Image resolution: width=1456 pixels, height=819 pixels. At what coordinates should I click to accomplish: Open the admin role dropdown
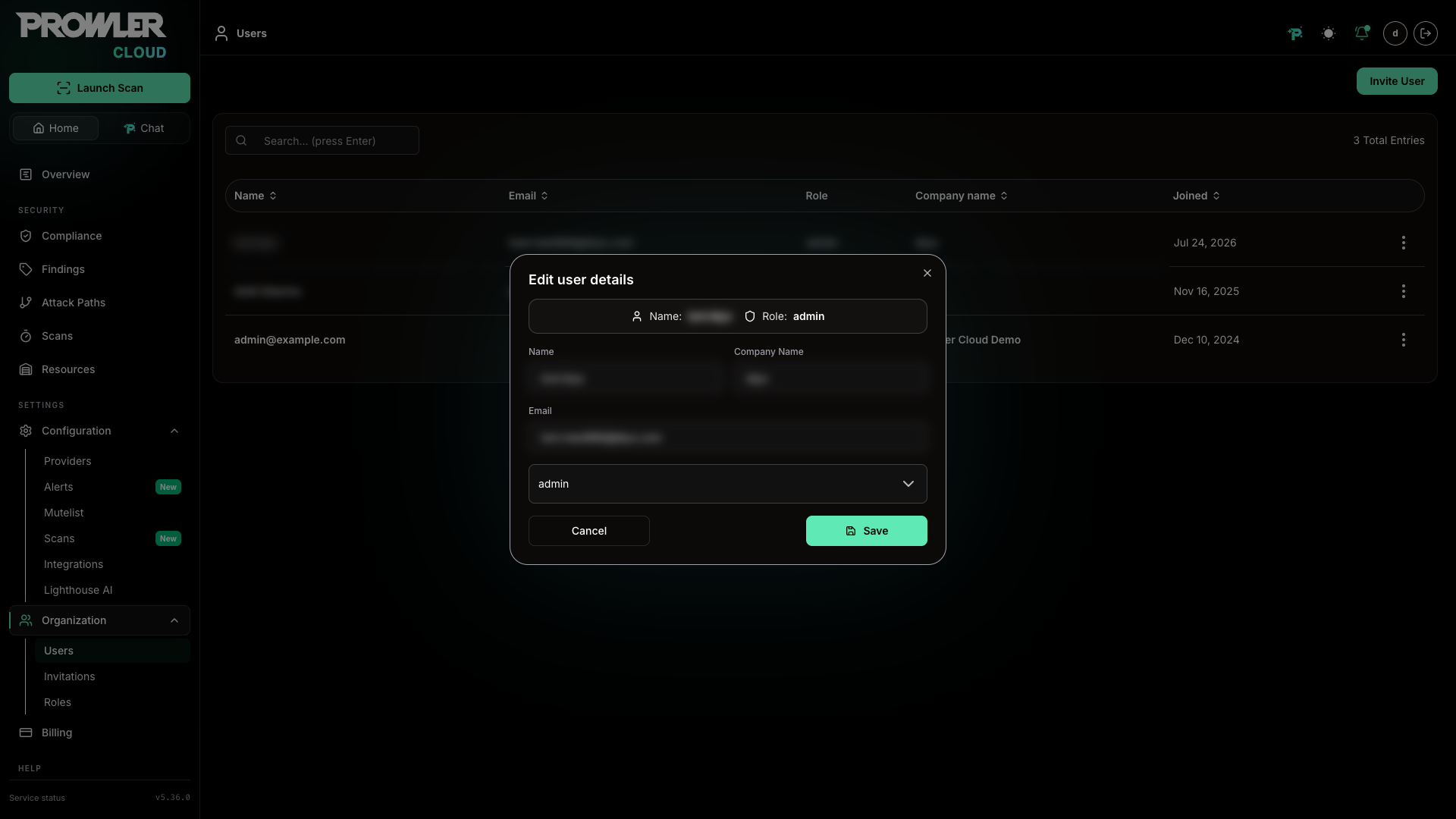(x=728, y=484)
